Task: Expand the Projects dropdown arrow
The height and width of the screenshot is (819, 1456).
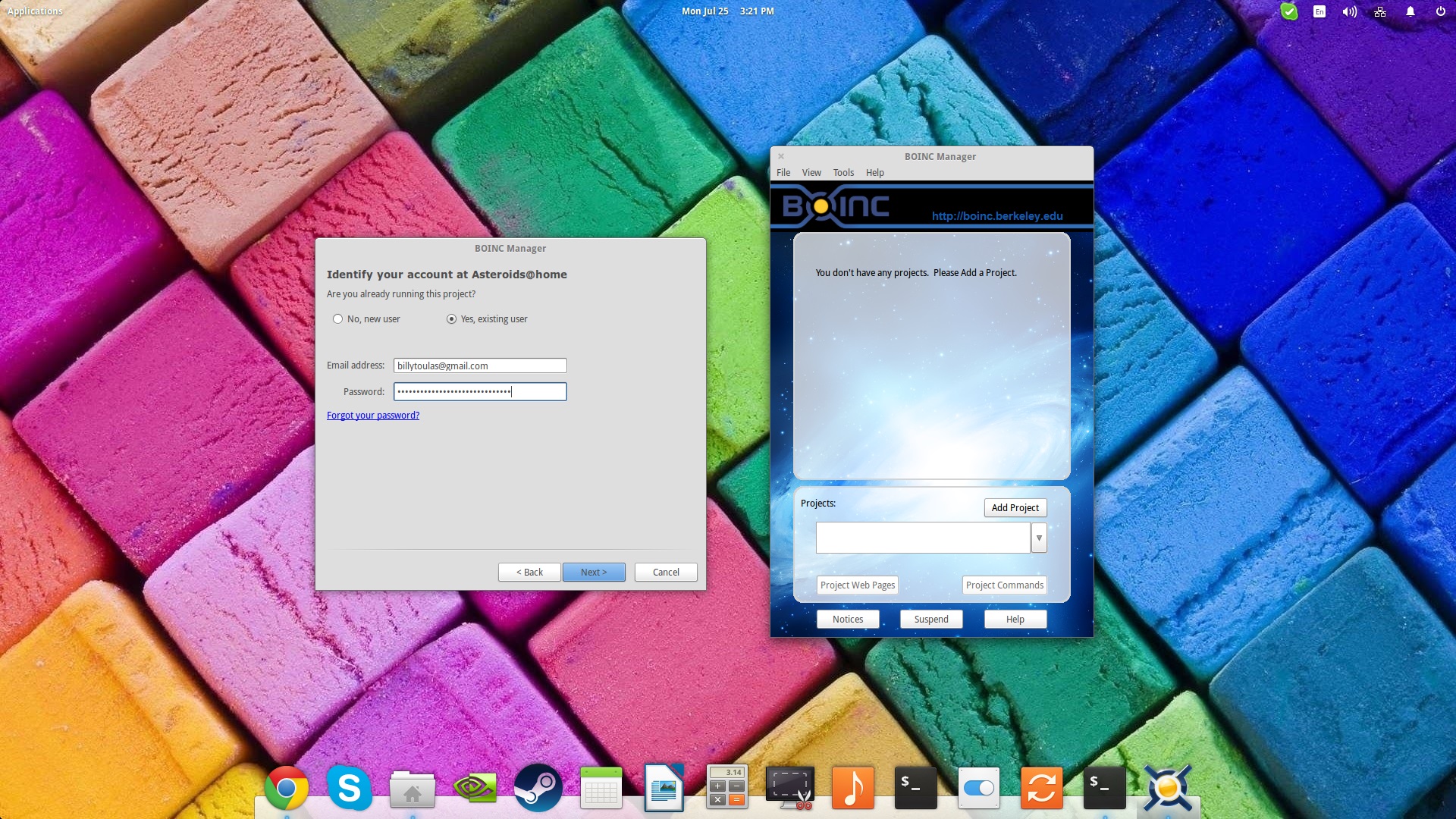Action: (1039, 538)
